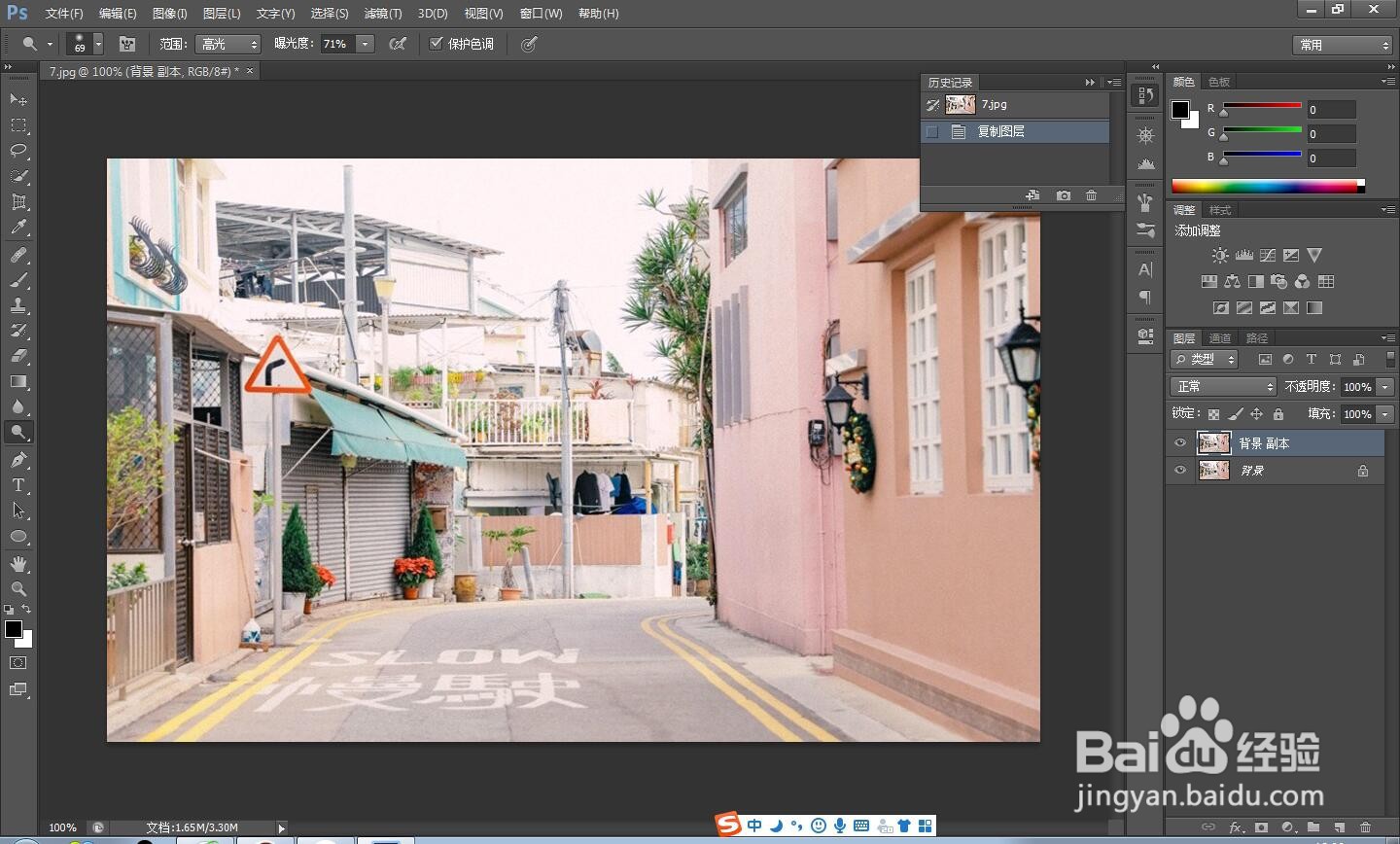The image size is (1400, 844).
Task: Hide the 背景 副本 layer
Action: (1180, 442)
